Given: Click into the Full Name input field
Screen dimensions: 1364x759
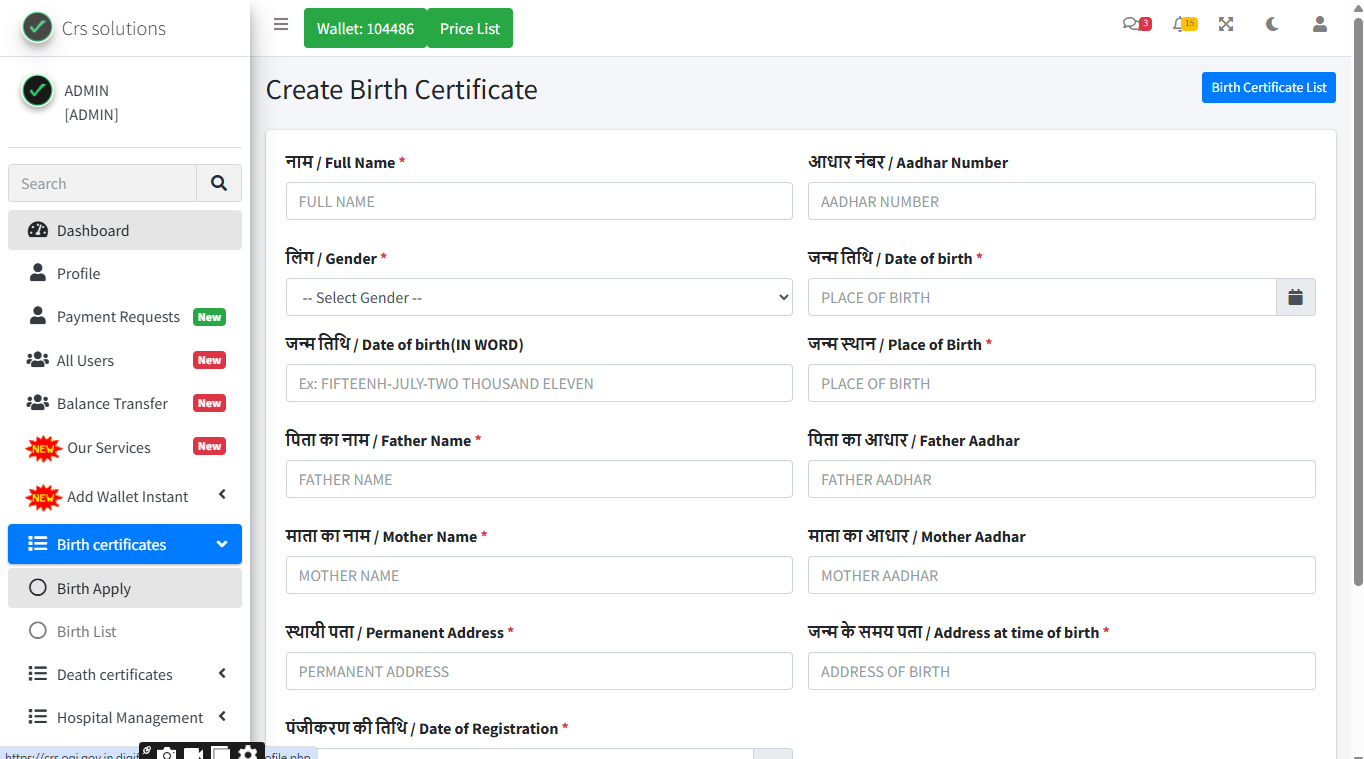Looking at the screenshot, I should coord(539,201).
